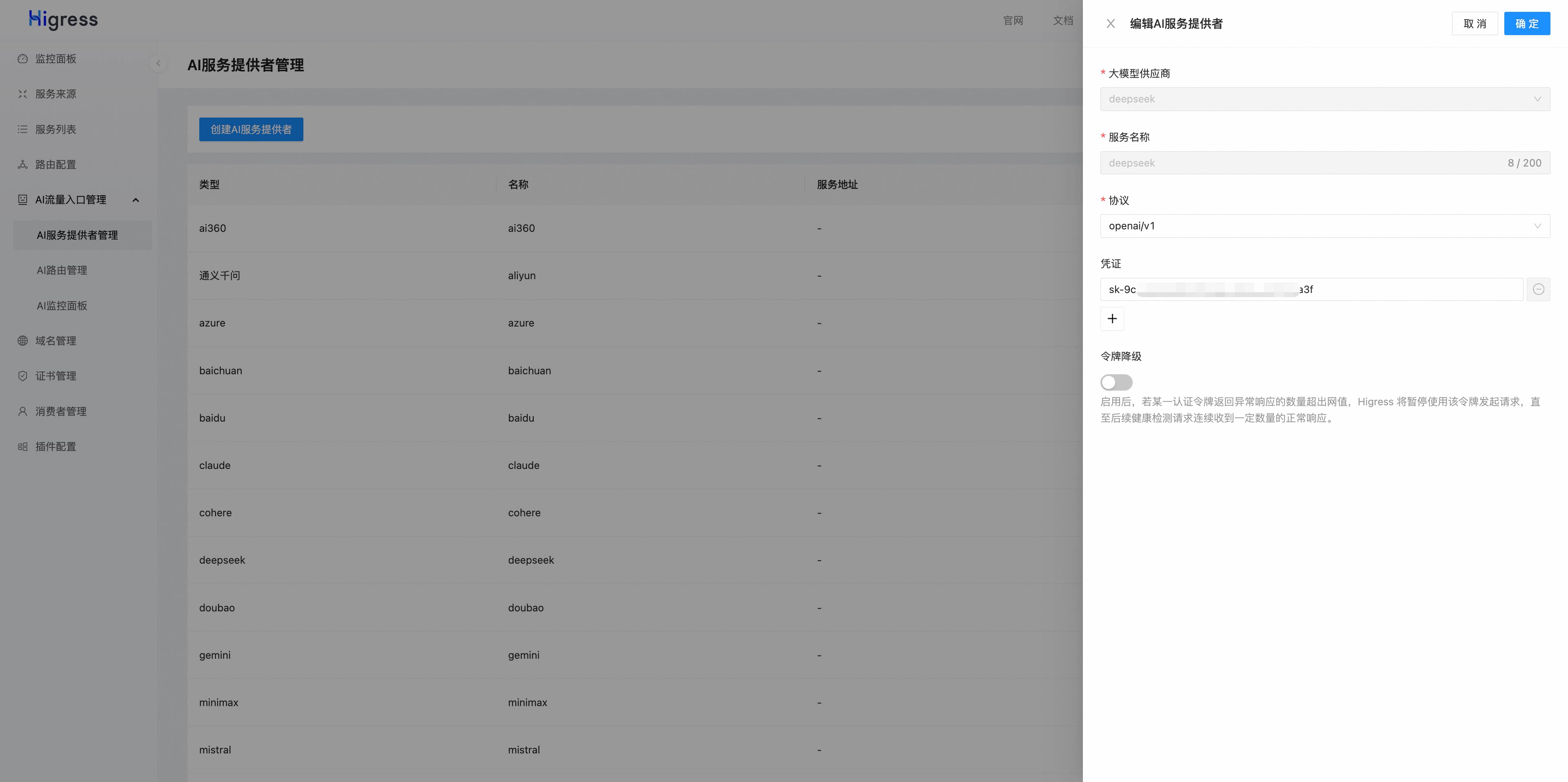
Task: Click the 服务来源 sidebar icon
Action: tap(22, 94)
